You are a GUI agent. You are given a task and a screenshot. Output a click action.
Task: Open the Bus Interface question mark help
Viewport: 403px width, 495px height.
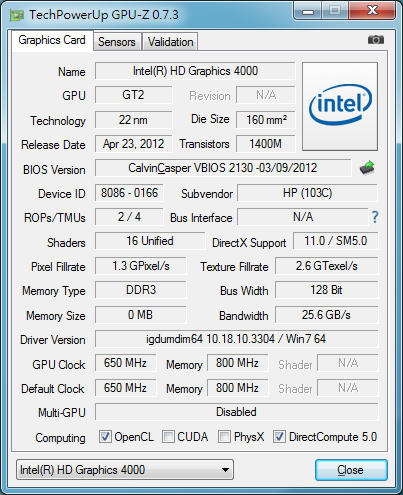375,217
